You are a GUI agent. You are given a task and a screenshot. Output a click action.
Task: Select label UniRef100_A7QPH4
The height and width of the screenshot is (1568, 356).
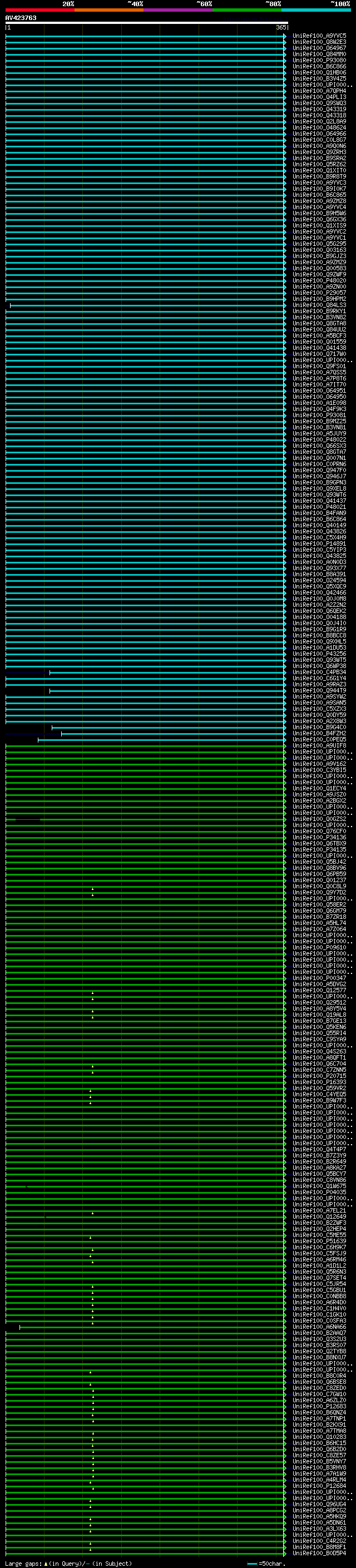[319, 91]
